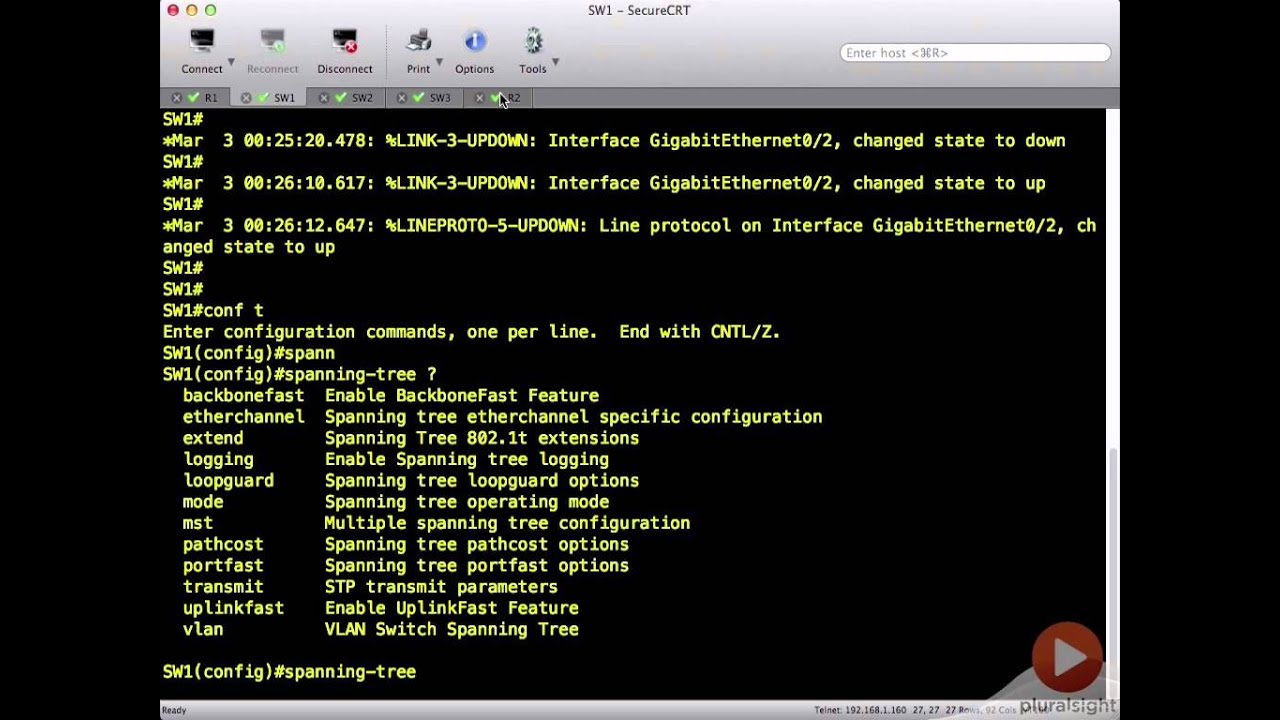Expand the Print dropdown arrow

point(439,62)
